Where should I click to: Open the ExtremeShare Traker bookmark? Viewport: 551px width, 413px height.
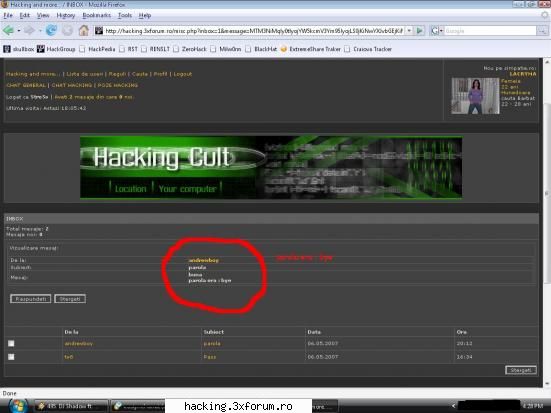[x=311, y=49]
